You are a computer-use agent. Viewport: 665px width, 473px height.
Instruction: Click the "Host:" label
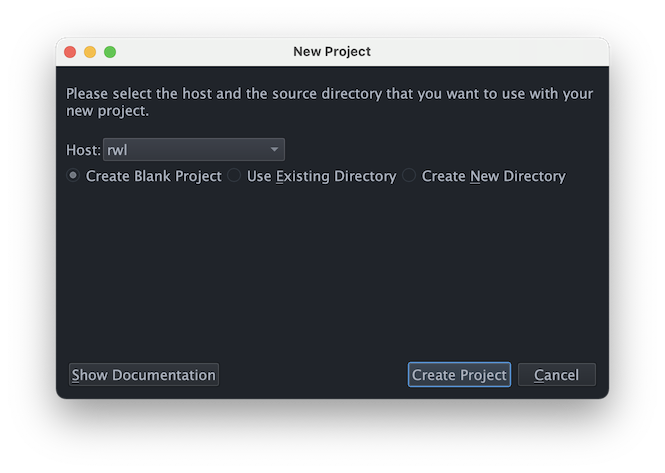point(83,150)
